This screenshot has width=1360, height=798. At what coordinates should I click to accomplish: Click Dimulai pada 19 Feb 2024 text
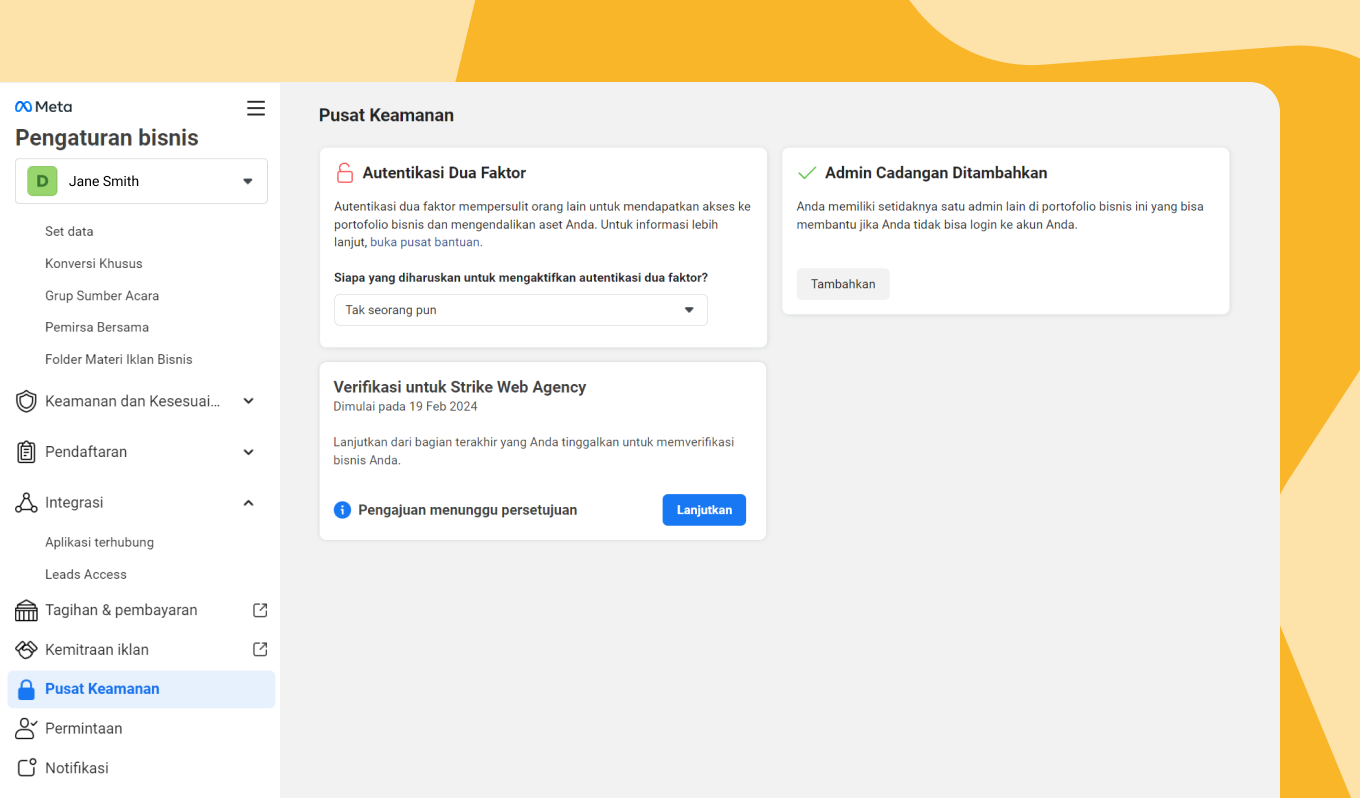(x=405, y=407)
